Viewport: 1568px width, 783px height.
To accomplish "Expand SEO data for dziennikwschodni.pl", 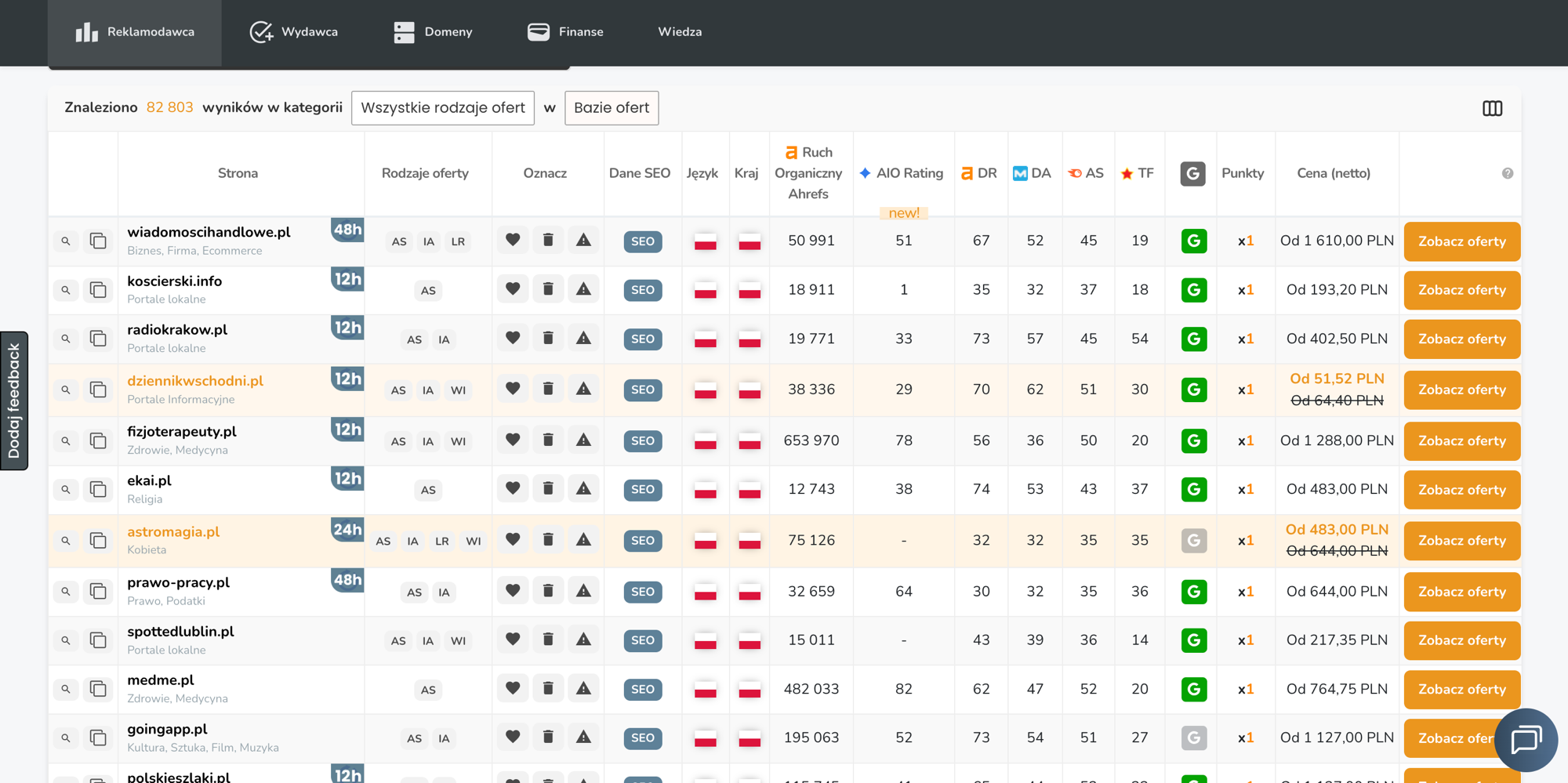I will 643,390.
